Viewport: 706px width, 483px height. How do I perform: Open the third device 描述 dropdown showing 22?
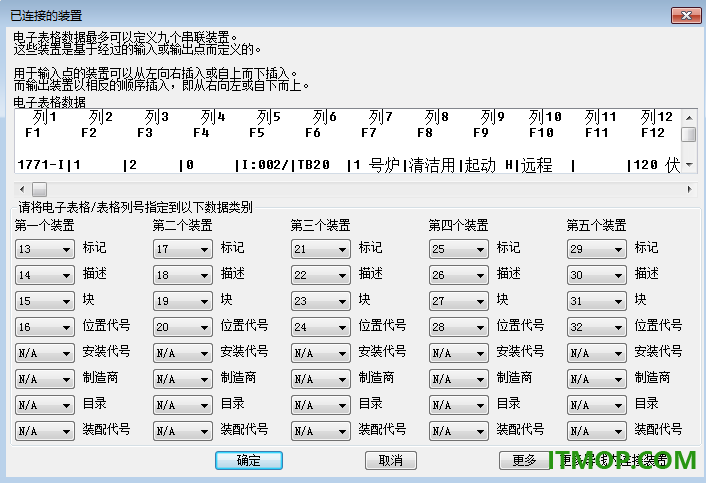(x=321, y=275)
